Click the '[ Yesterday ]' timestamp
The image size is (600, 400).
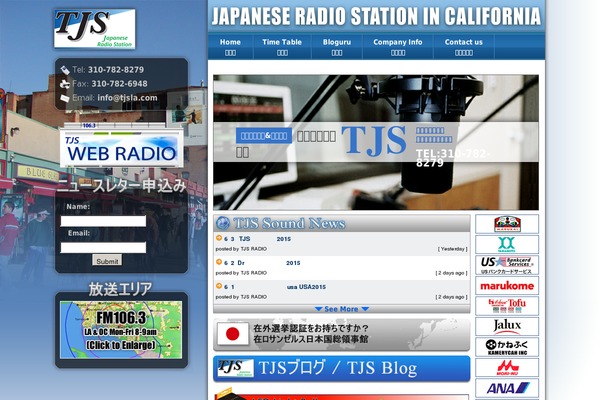click(x=452, y=249)
